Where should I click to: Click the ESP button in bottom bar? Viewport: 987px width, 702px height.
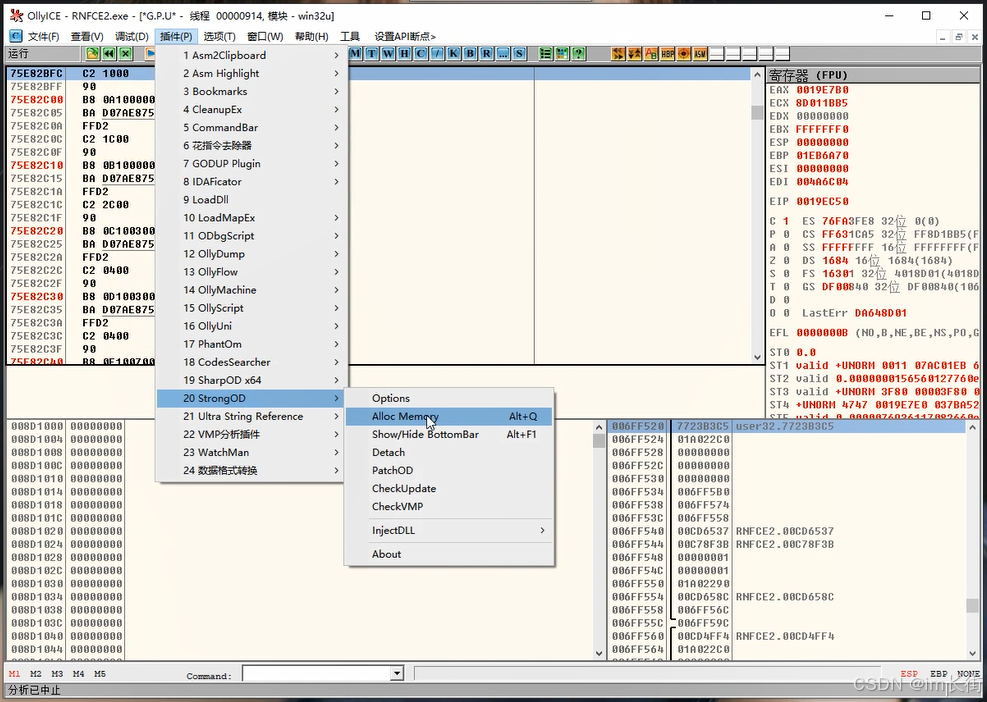pos(909,674)
